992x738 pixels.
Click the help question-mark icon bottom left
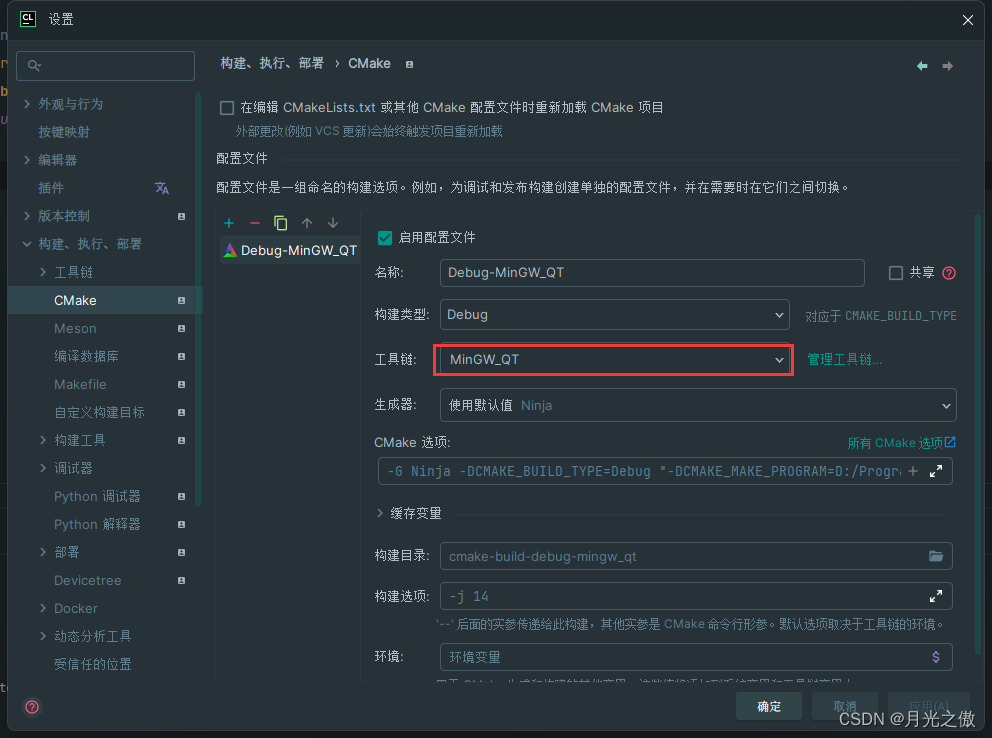click(31, 707)
